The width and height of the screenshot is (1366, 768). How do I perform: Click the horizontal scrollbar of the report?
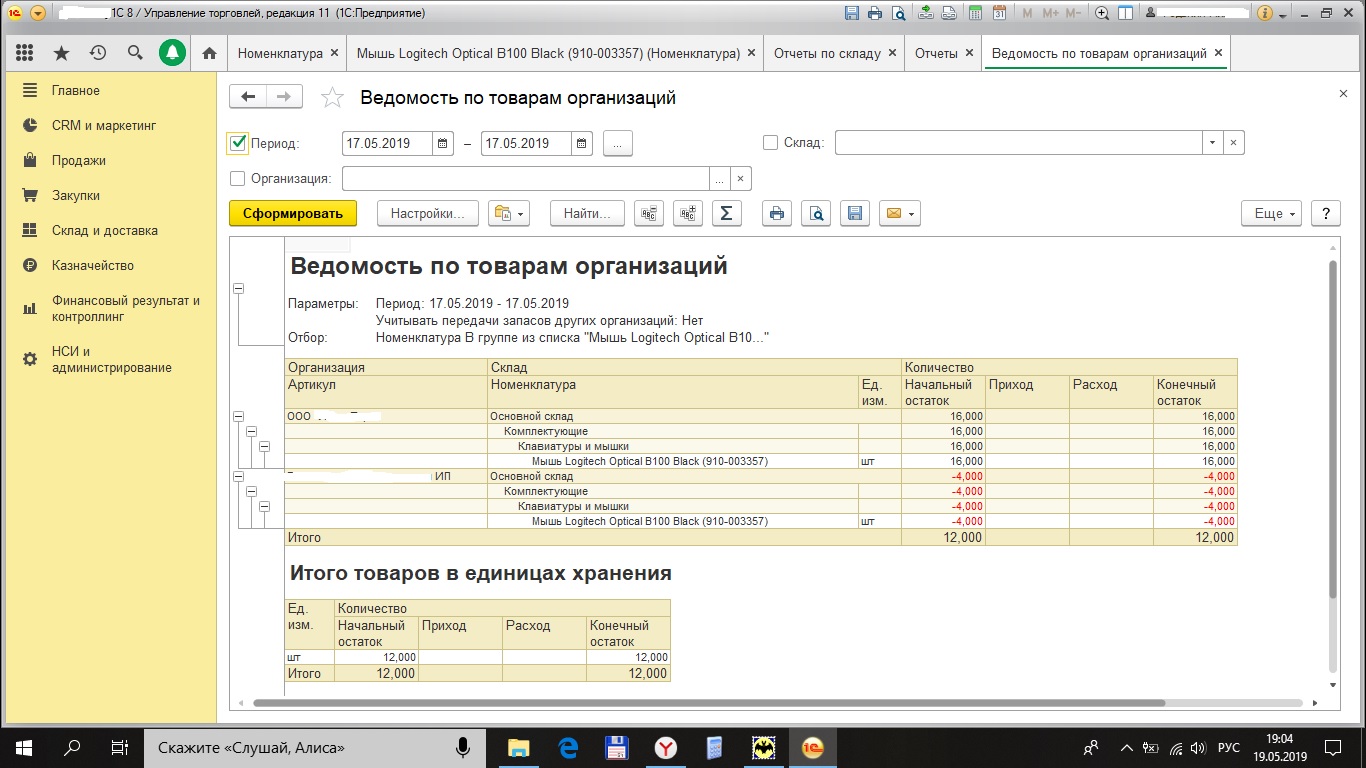coord(709,703)
